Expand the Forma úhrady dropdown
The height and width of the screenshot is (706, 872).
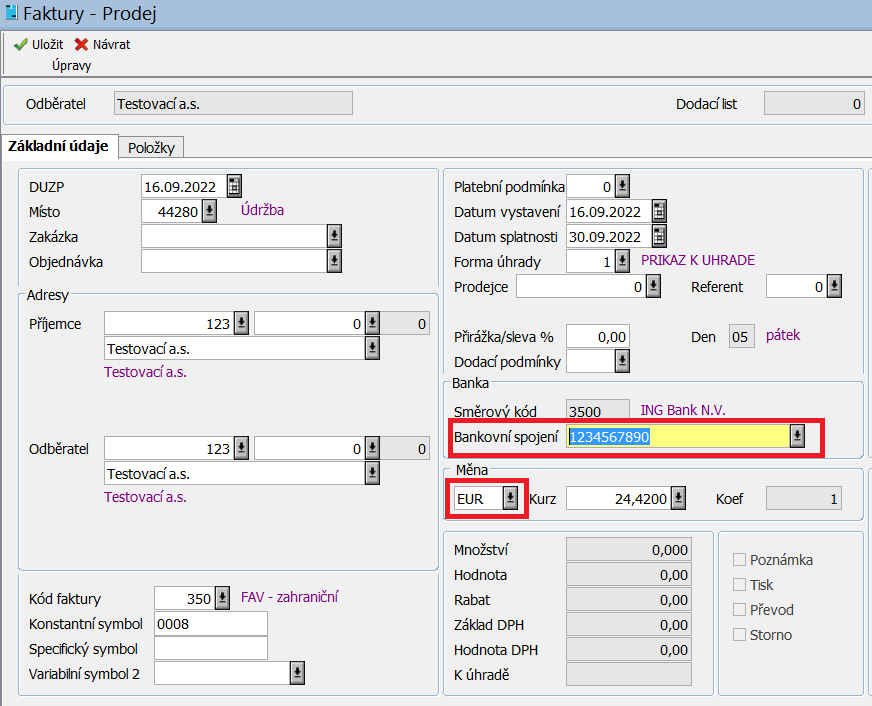click(x=622, y=261)
